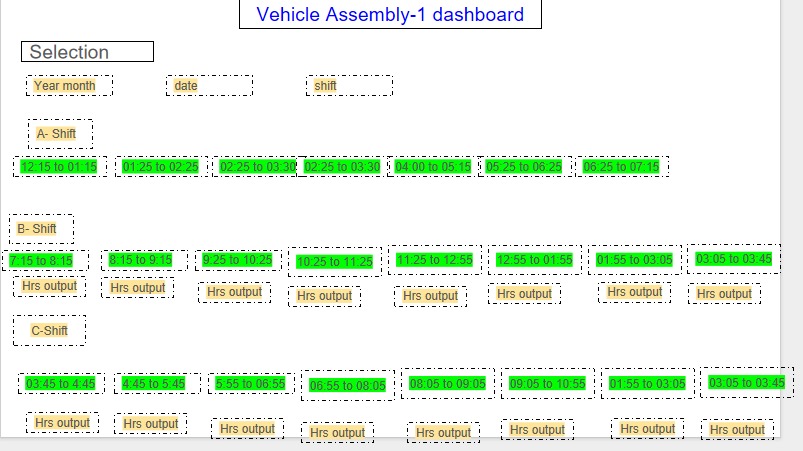
Task: Click the Vehicle Assembly-1 dashboard title
Action: [390, 15]
